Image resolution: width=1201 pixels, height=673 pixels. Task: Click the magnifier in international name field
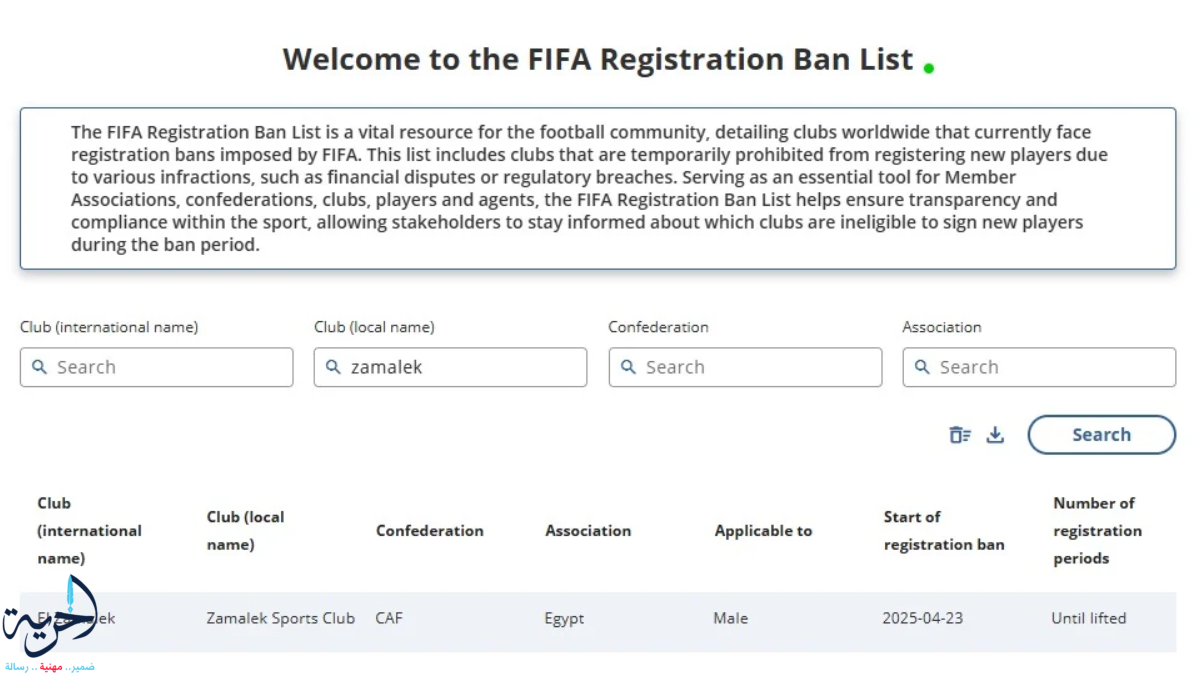point(40,367)
